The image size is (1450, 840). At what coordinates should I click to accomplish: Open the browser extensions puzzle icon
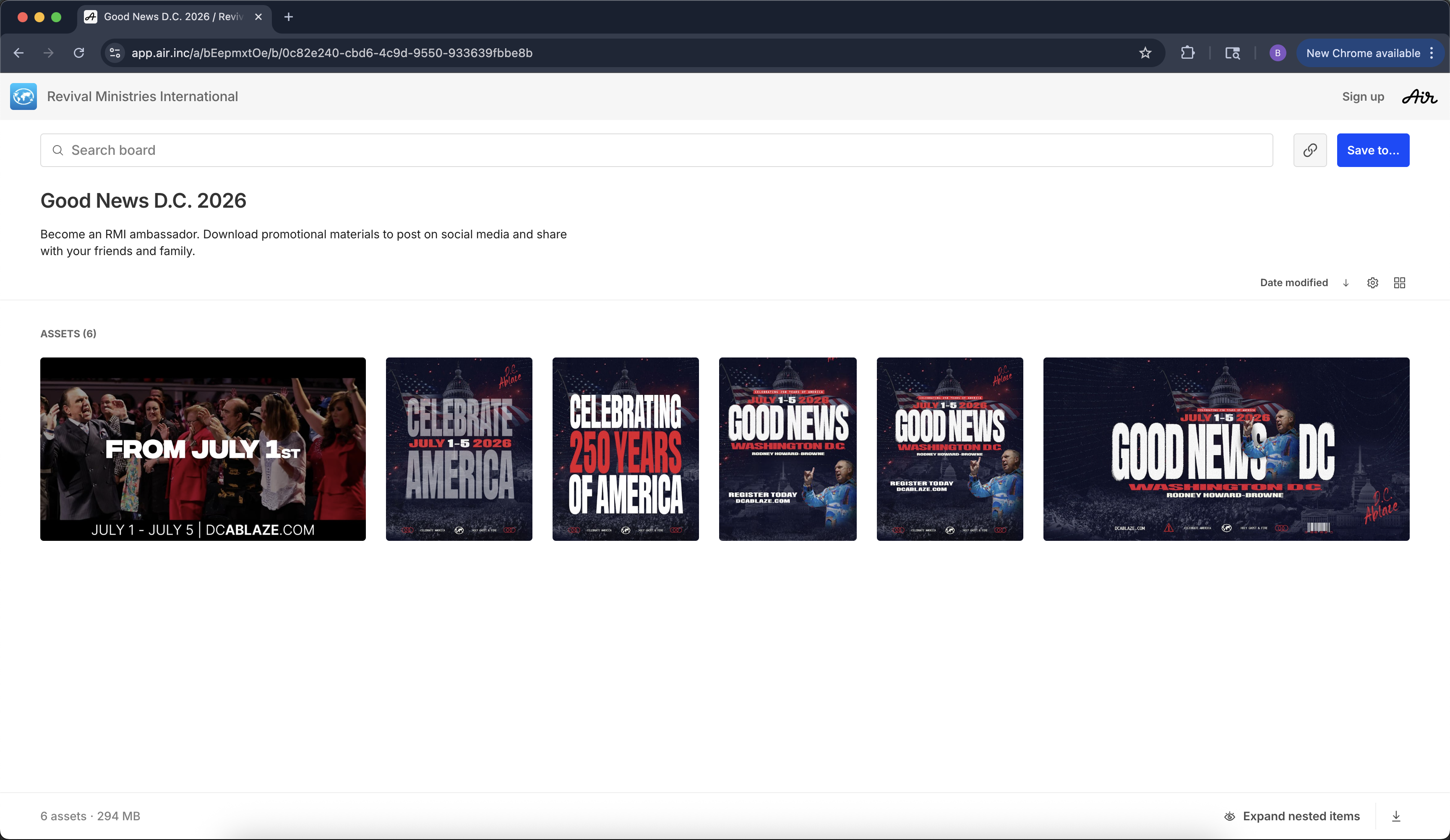pyautogui.click(x=1188, y=53)
